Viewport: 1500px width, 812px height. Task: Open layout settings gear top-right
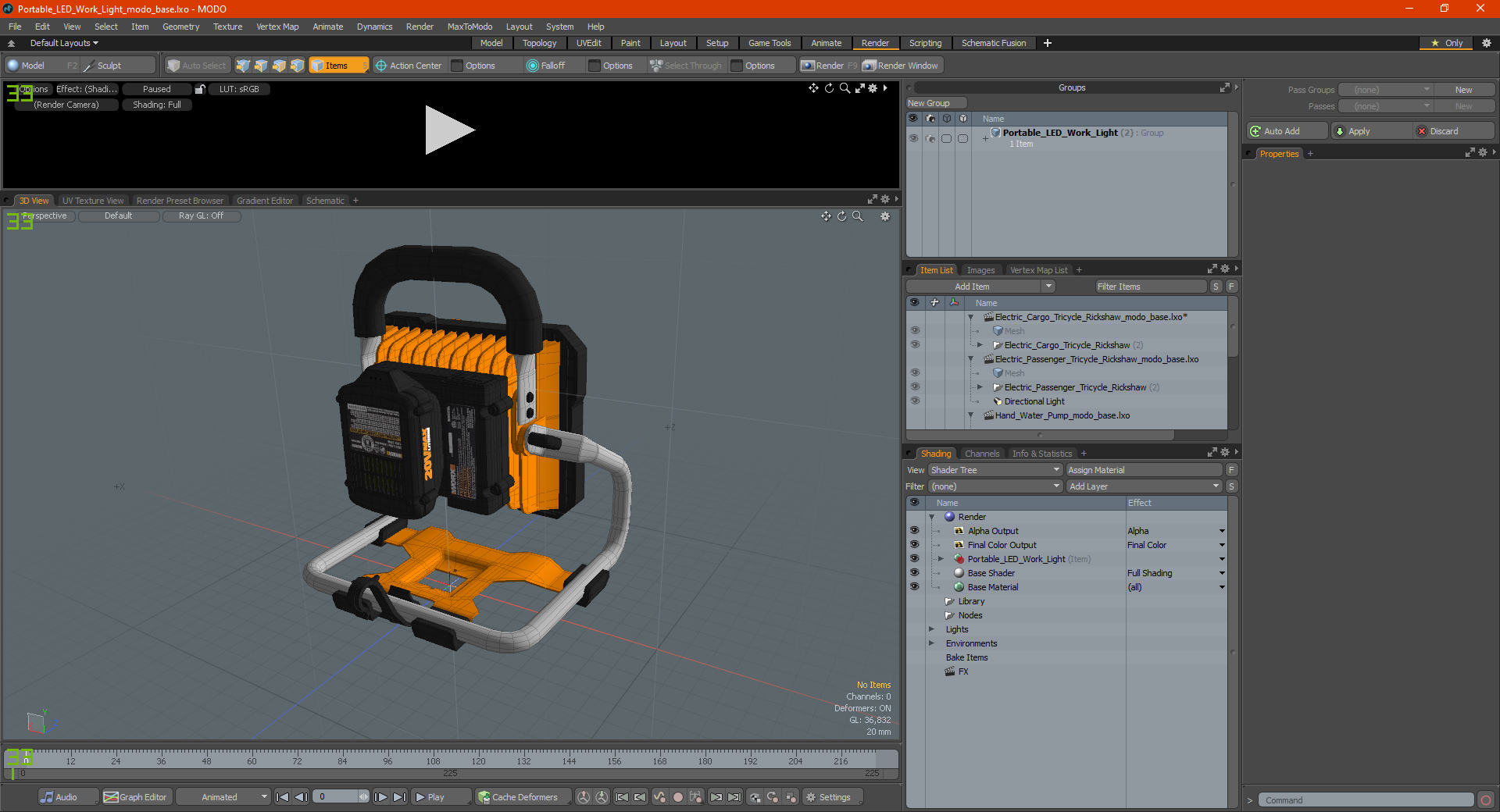pyautogui.click(x=1487, y=43)
